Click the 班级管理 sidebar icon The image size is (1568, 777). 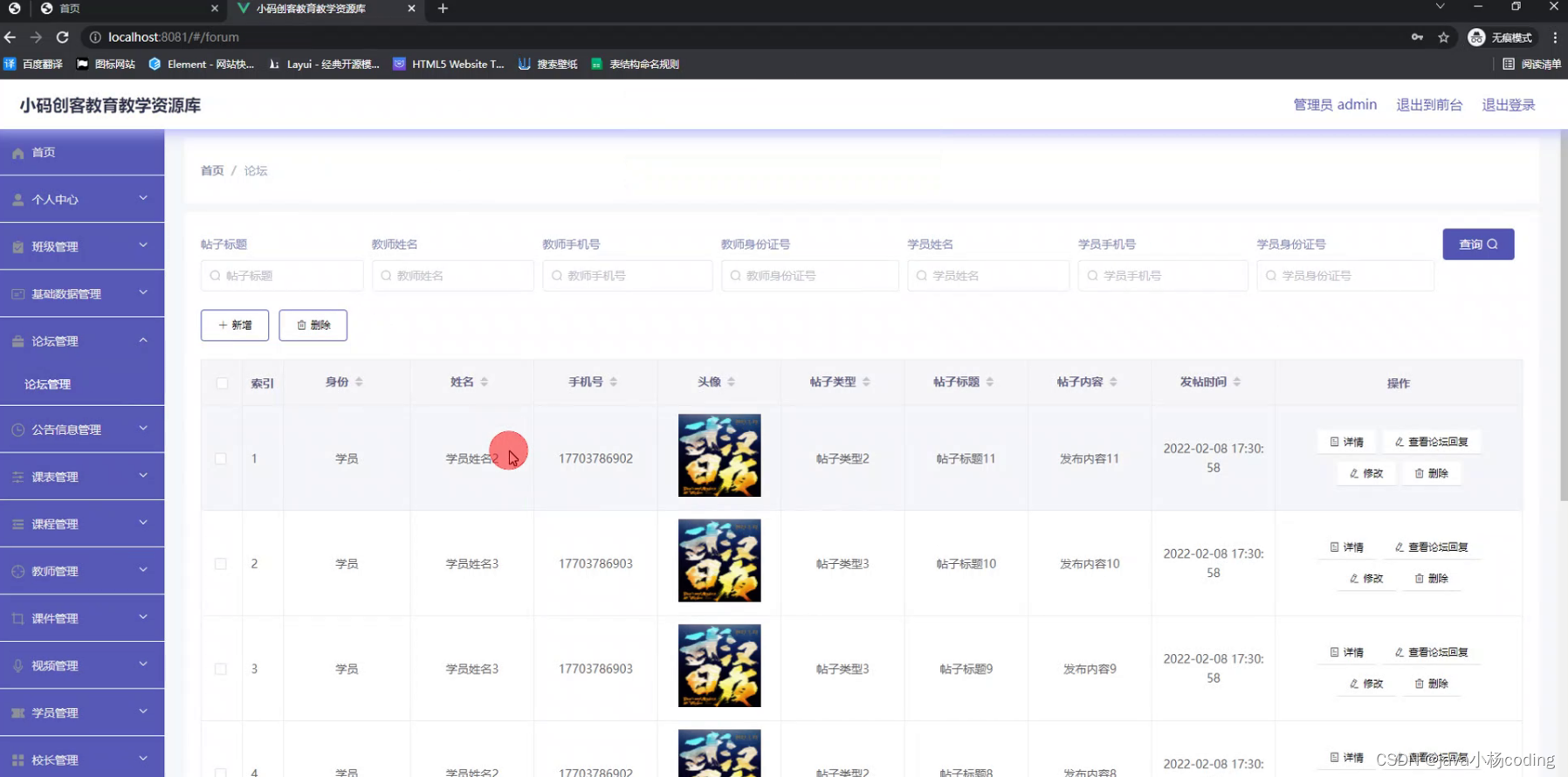point(17,247)
